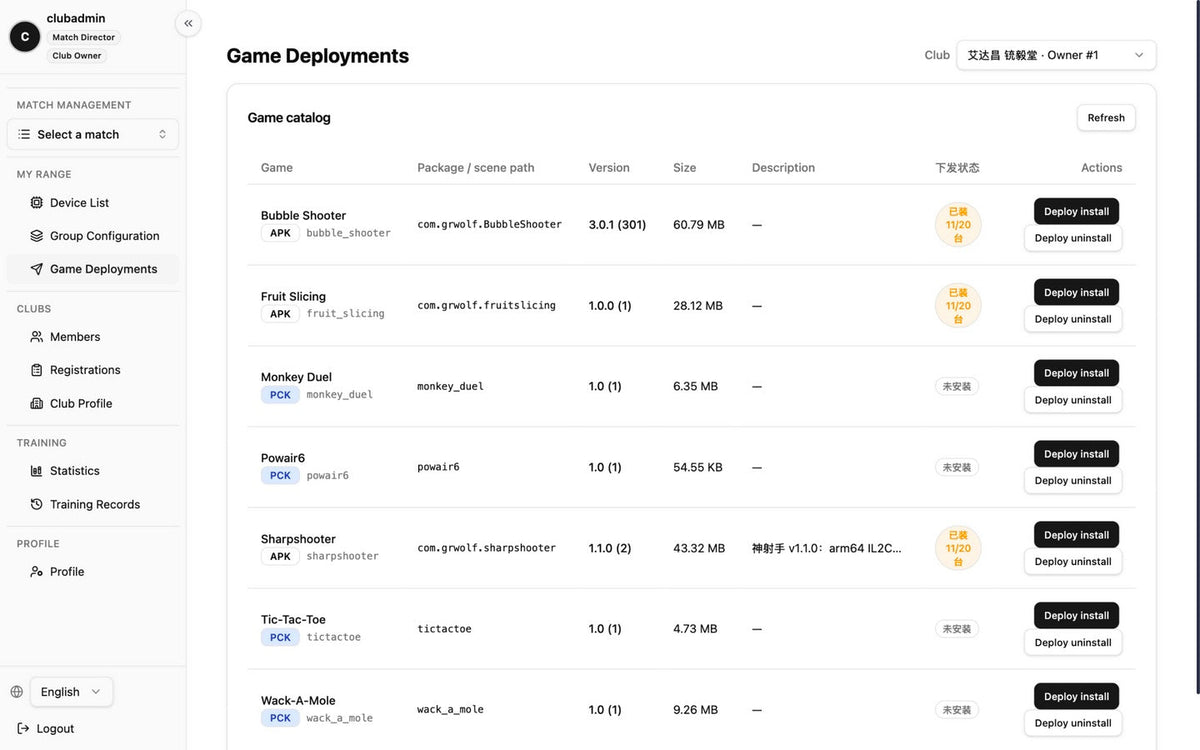Viewport: 1200px width, 750px height.
Task: Collapse the sidebar with the double-chevron icon
Action: 188,23
